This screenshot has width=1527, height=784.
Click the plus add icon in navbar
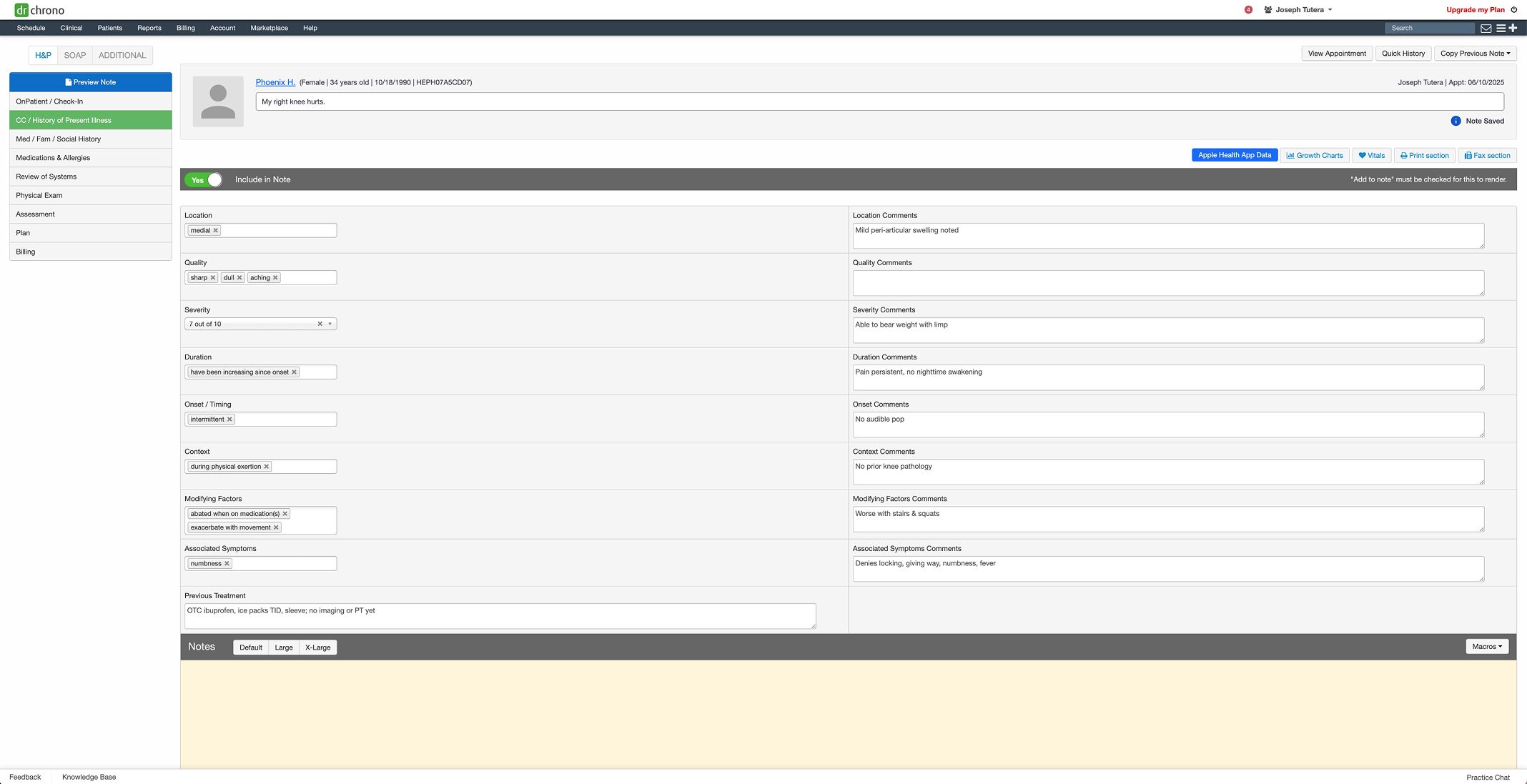coord(1513,28)
